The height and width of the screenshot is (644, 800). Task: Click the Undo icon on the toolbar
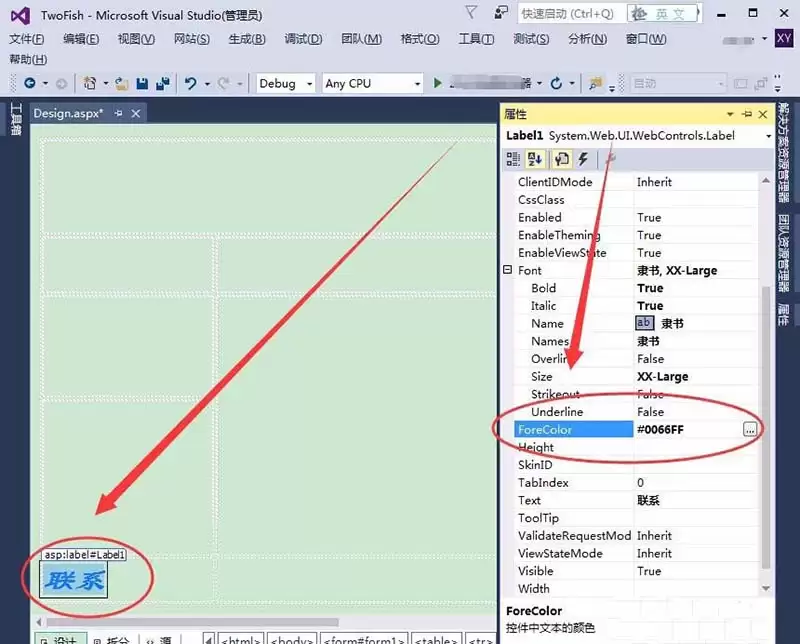pyautogui.click(x=190, y=83)
